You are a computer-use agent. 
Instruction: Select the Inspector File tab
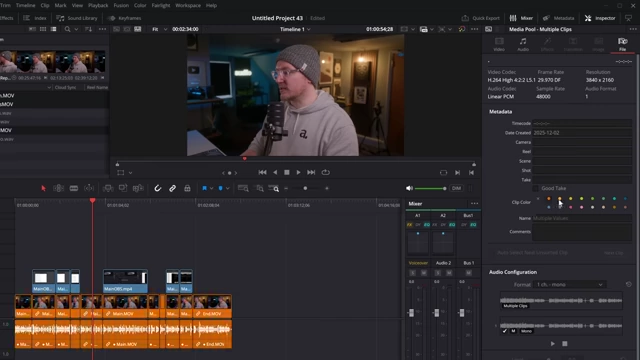point(622,44)
